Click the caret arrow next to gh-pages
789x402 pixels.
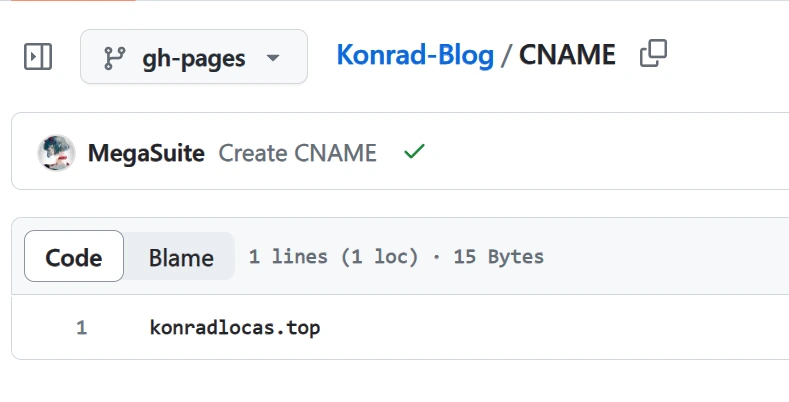pos(273,58)
